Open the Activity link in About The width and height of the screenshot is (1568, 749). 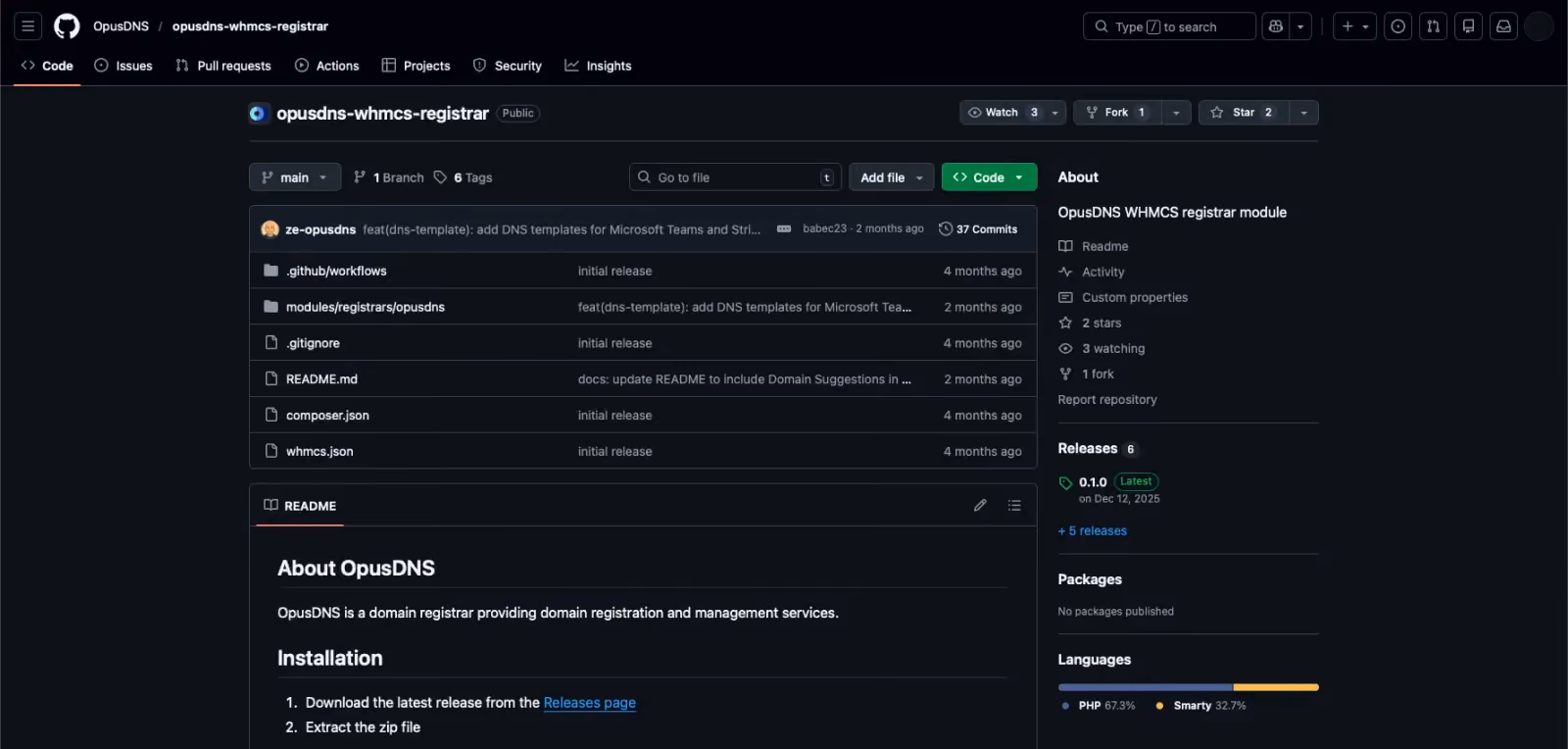coord(1092,273)
